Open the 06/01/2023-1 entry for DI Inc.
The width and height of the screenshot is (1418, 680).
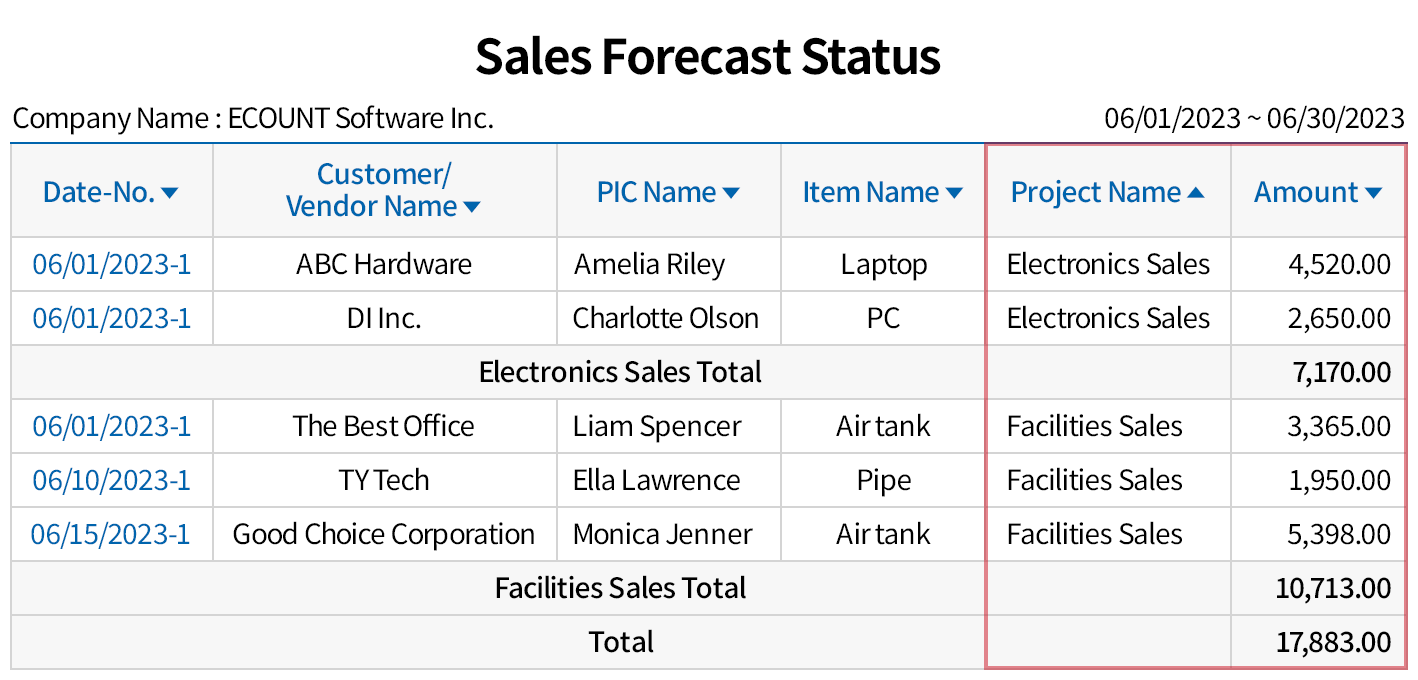tap(111, 319)
